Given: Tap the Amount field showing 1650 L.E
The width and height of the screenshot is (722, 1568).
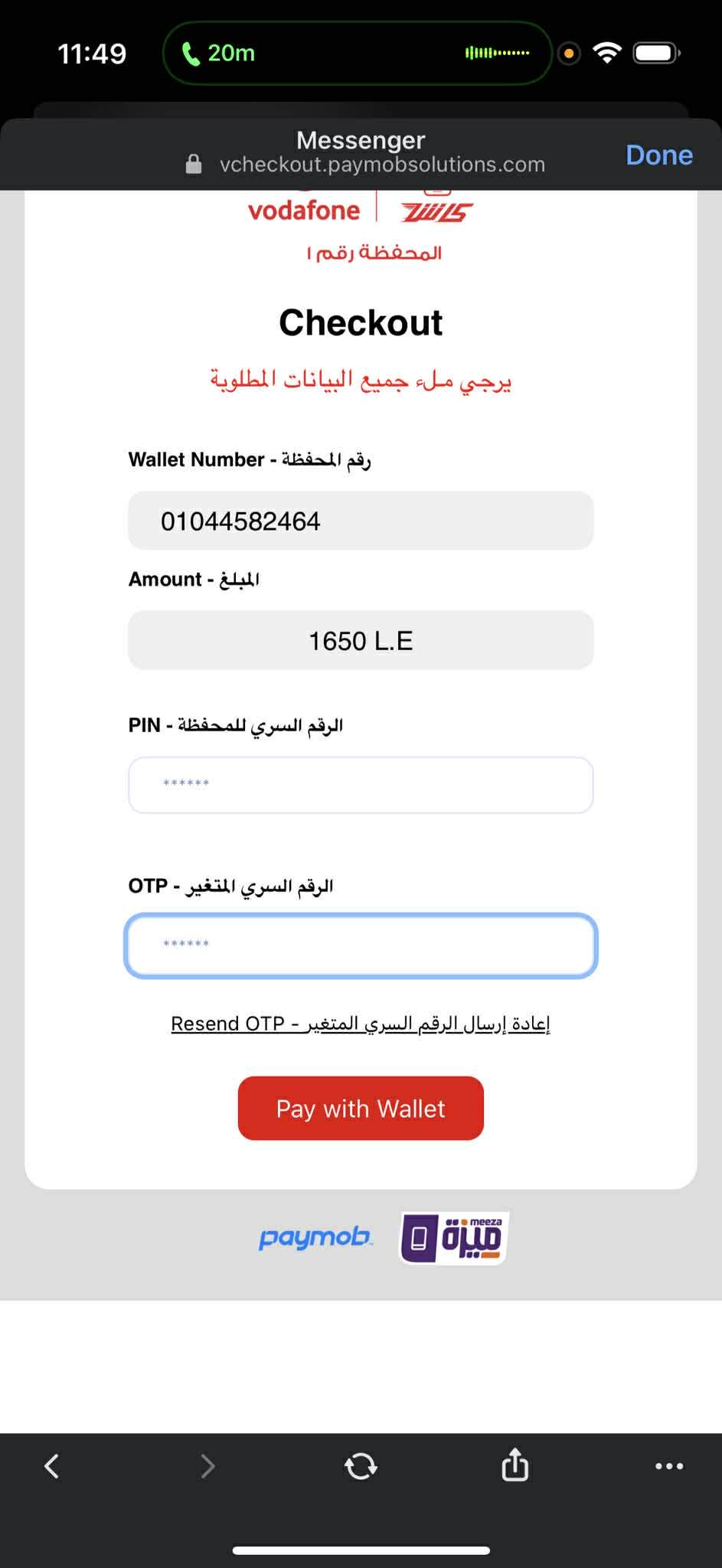Looking at the screenshot, I should pyautogui.click(x=361, y=640).
